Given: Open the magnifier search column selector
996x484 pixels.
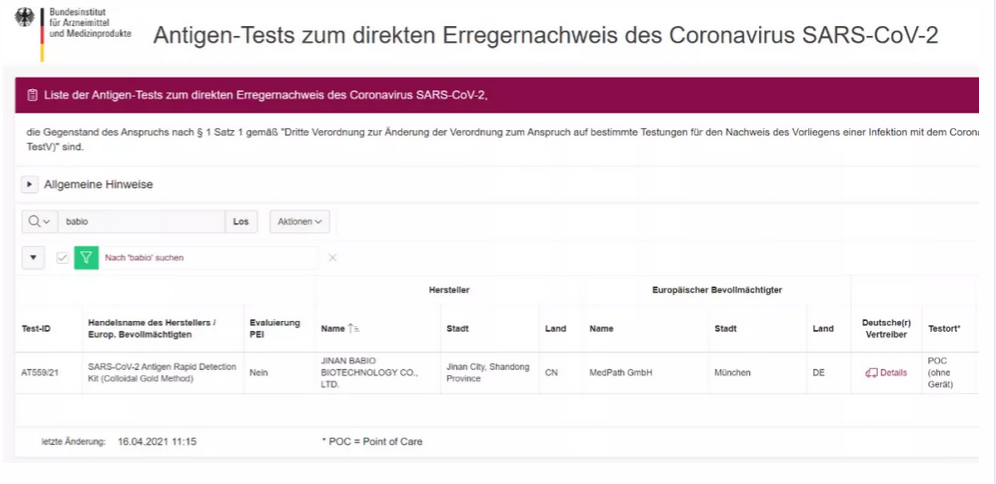Looking at the screenshot, I should tap(39, 221).
